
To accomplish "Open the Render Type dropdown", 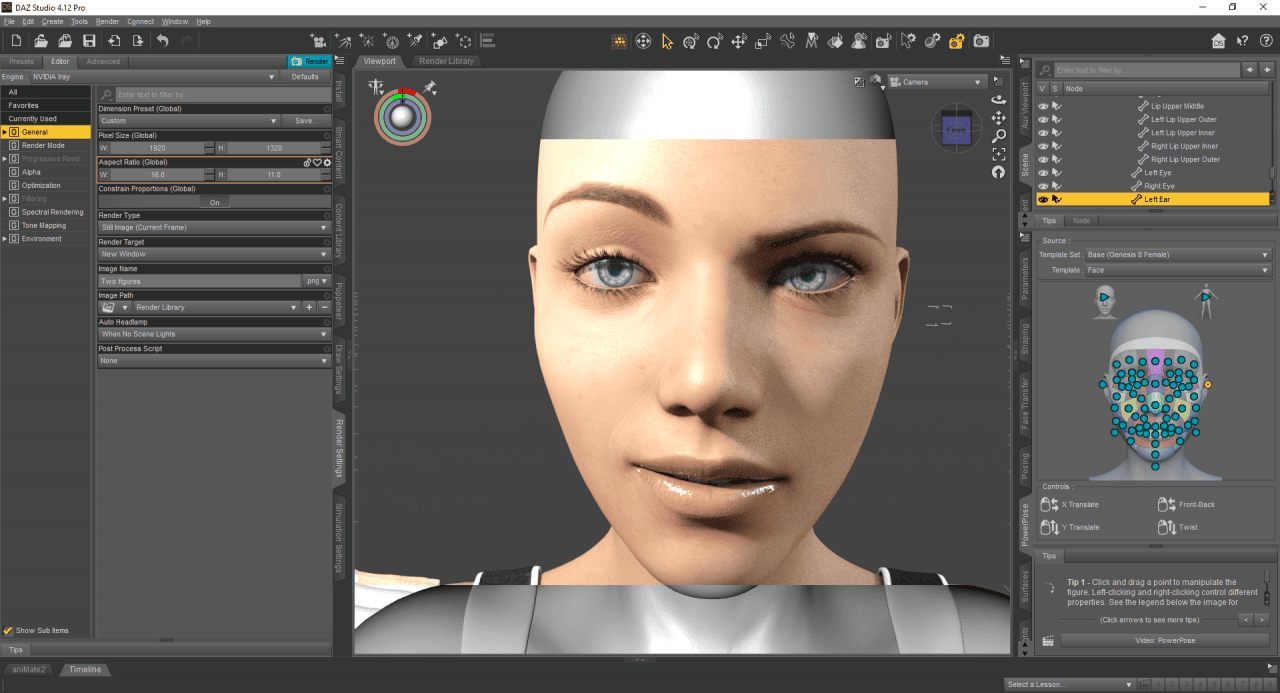I will point(215,227).
